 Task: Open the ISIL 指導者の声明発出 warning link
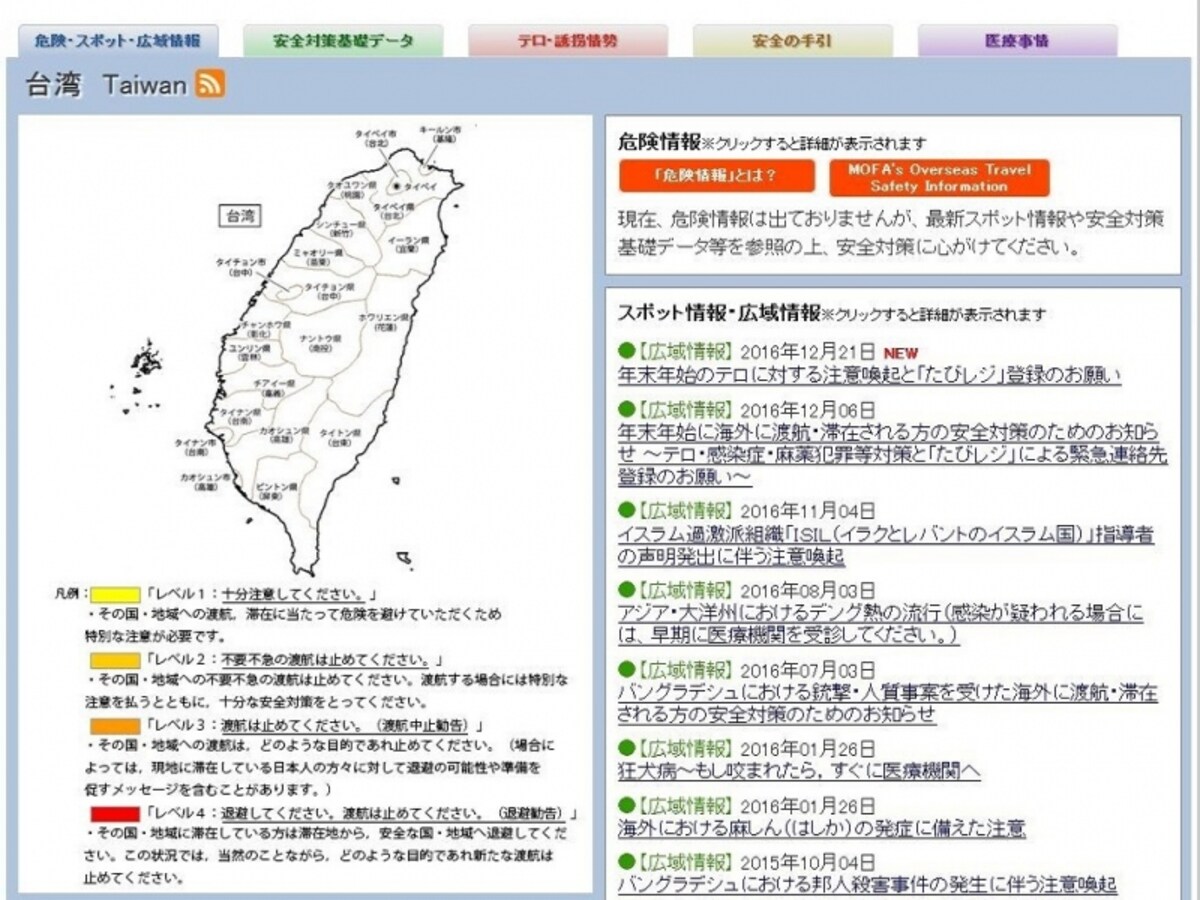886,546
